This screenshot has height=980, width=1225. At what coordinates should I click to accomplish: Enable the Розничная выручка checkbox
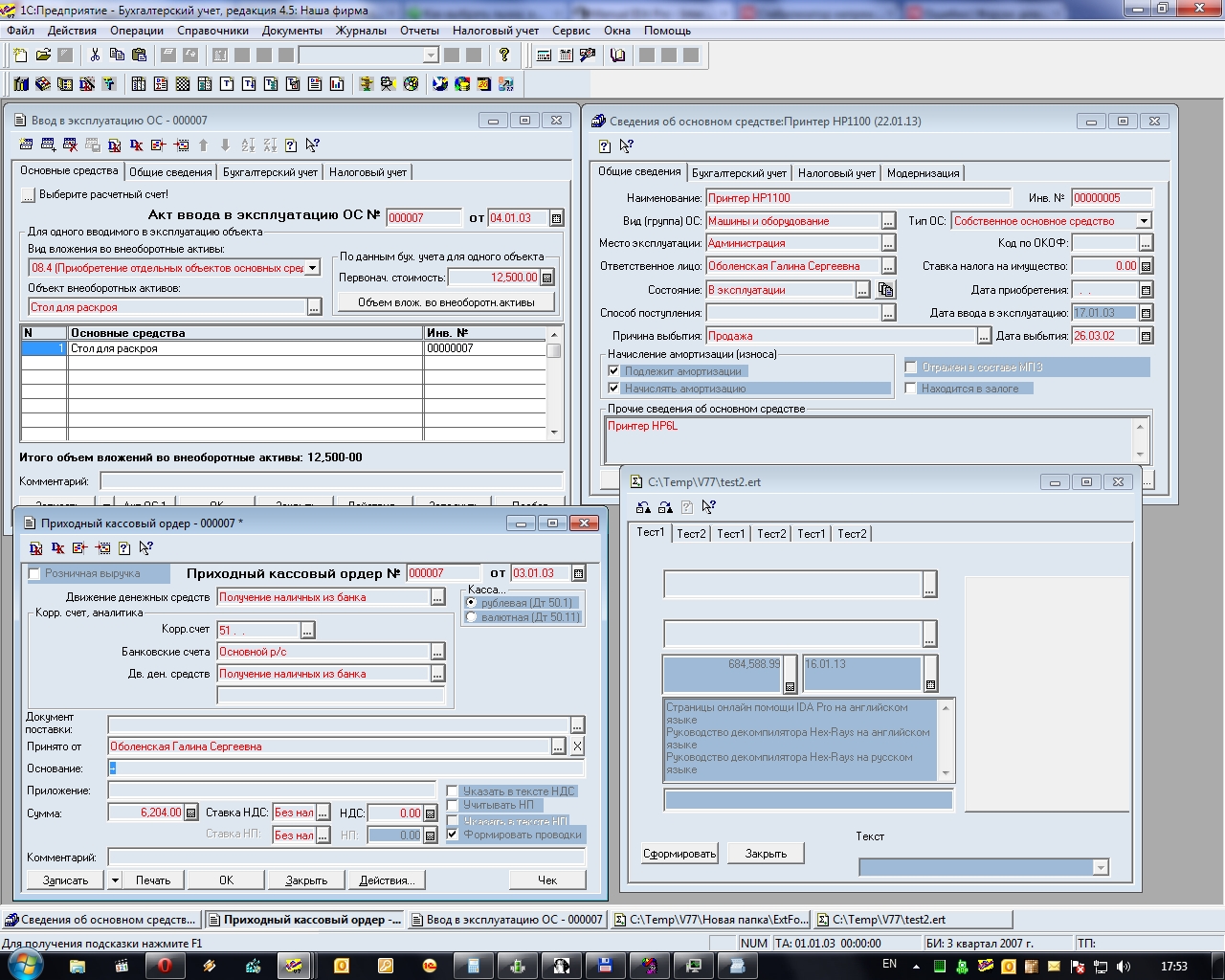34,574
